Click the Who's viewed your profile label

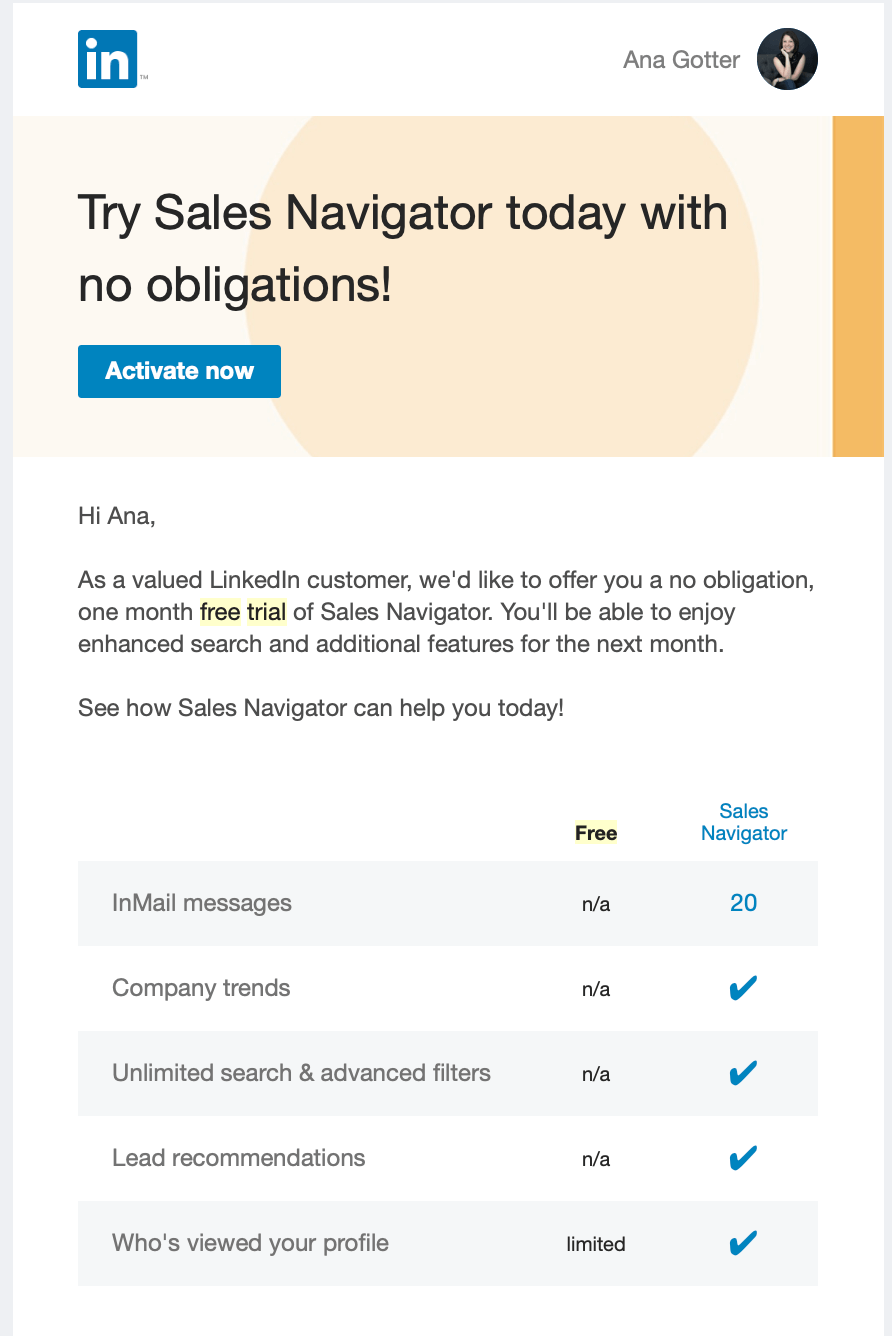(250, 1243)
